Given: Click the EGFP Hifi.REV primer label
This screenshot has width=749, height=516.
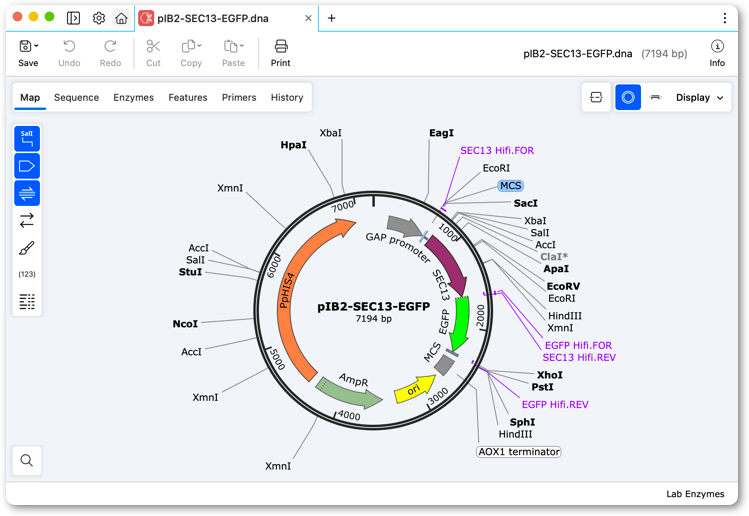Looking at the screenshot, I should coord(555,405).
